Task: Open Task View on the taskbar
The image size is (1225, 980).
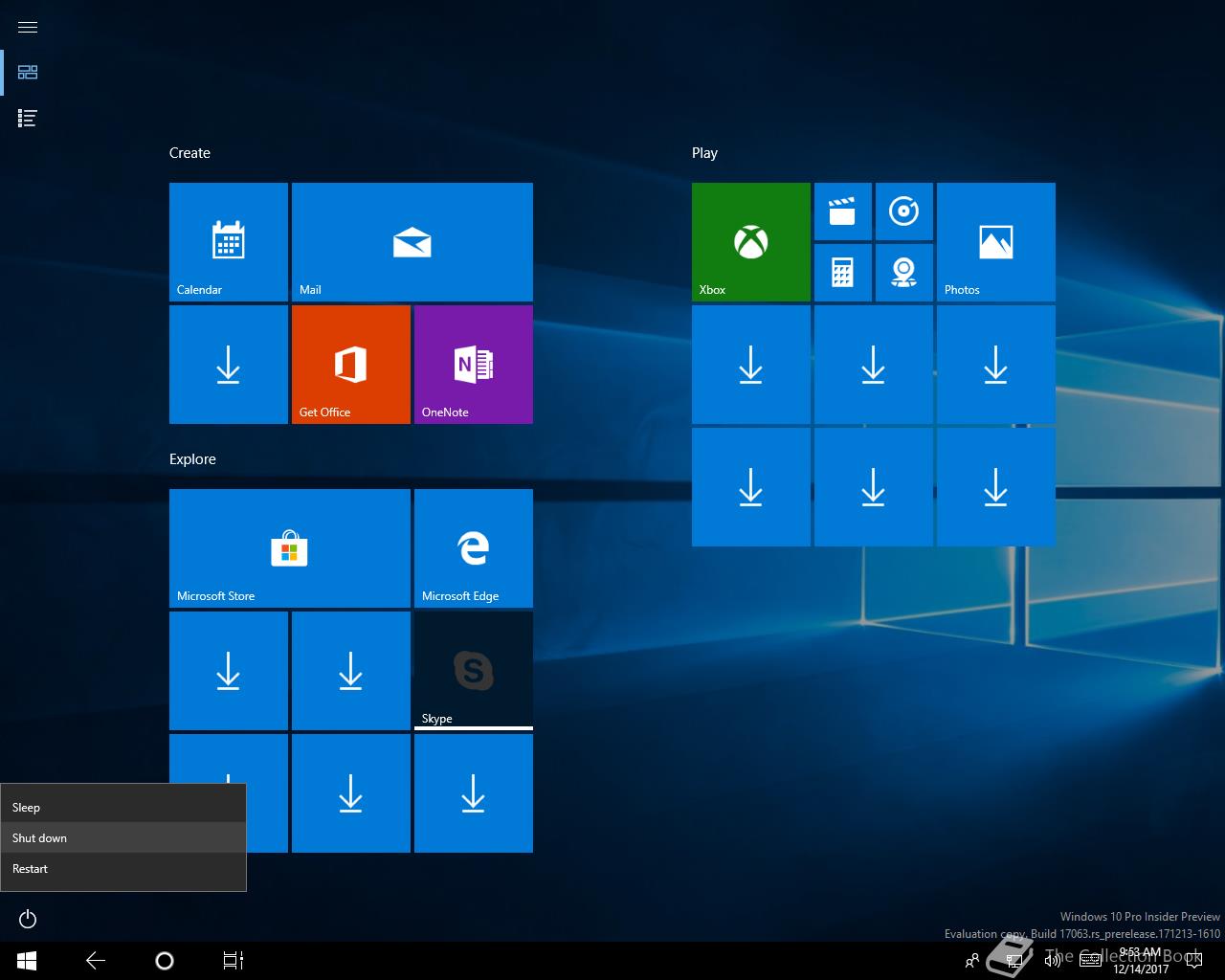Action: (234, 961)
